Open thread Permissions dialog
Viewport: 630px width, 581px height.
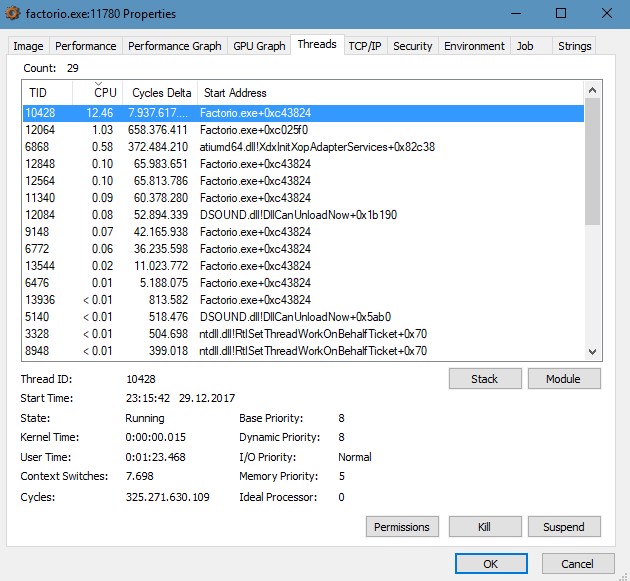click(x=402, y=527)
